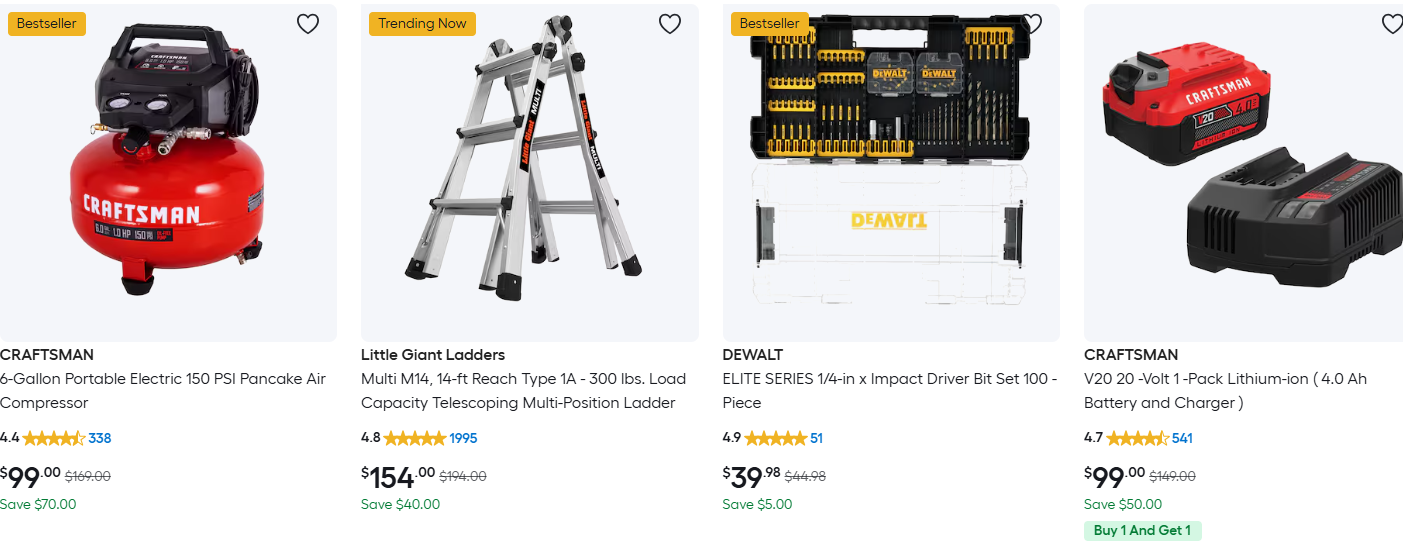Viewport: 1403px width, 551px height.
Task: View 1995 reviews for the ladder
Action: click(464, 438)
